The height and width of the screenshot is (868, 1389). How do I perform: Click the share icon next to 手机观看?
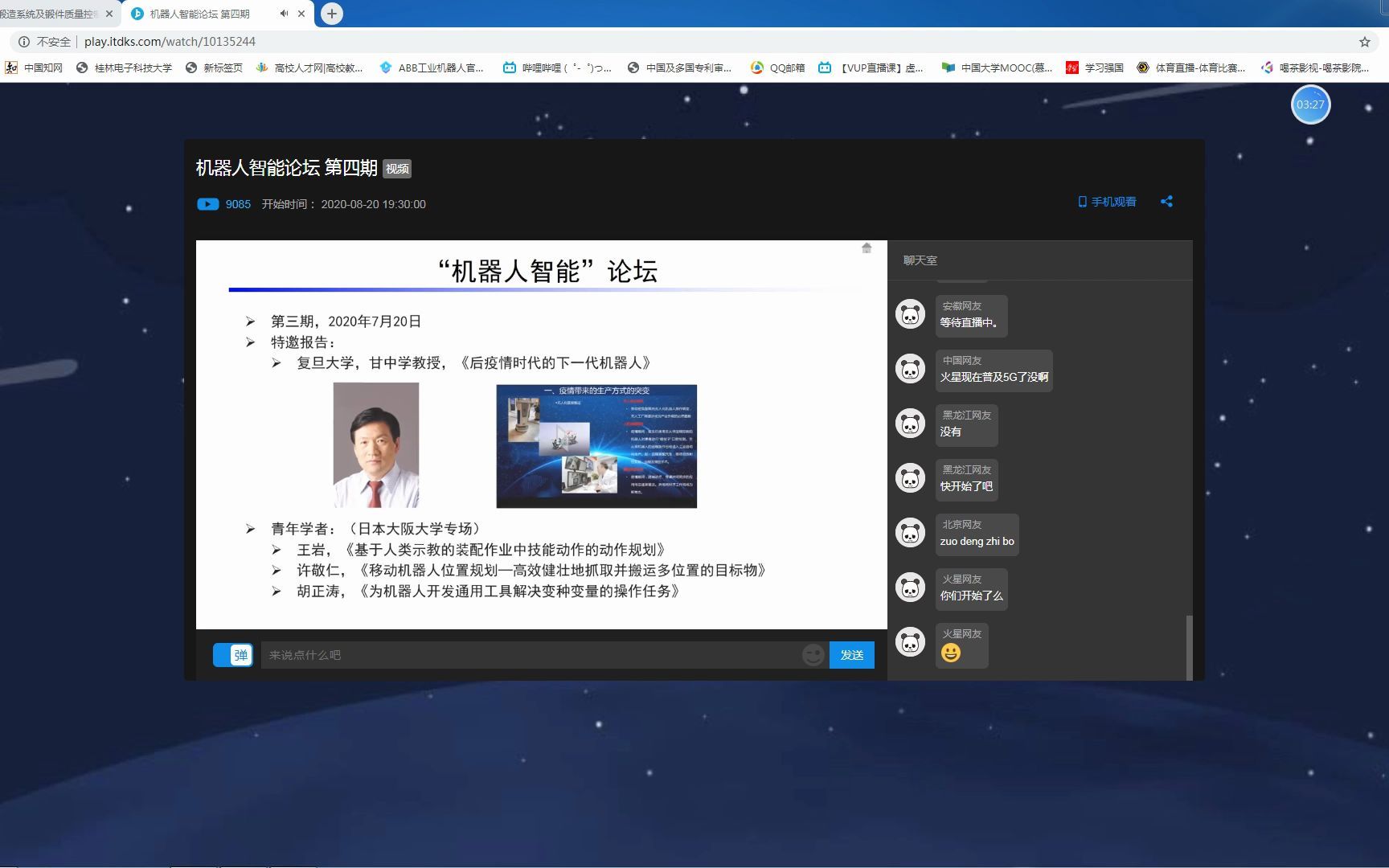coord(1166,202)
